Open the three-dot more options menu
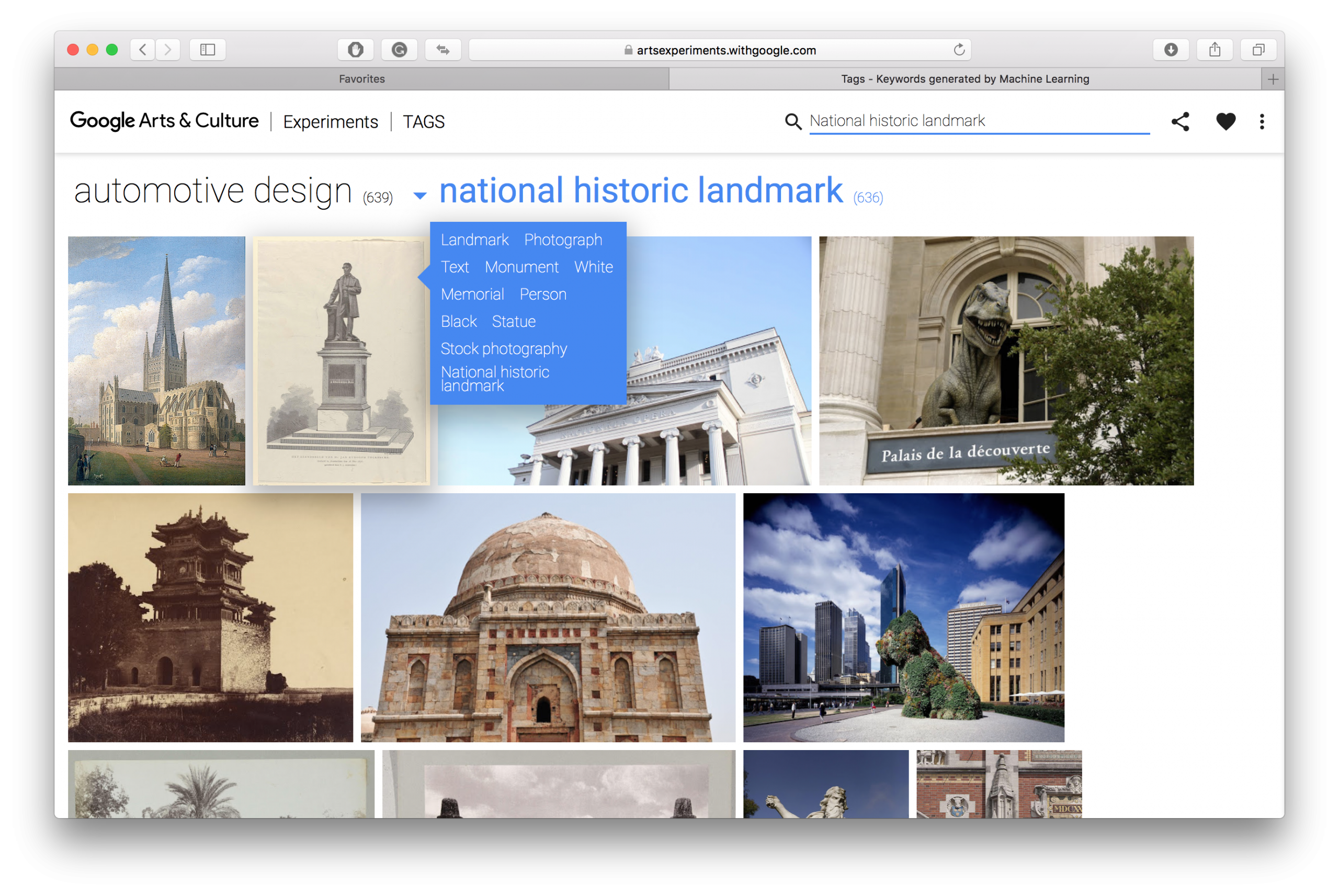Image resolution: width=1339 pixels, height=896 pixels. pos(1262,121)
